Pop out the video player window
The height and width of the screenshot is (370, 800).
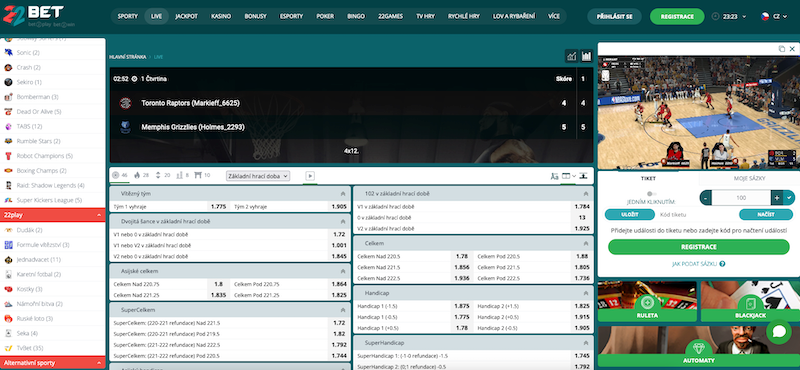pyautogui.click(x=782, y=49)
